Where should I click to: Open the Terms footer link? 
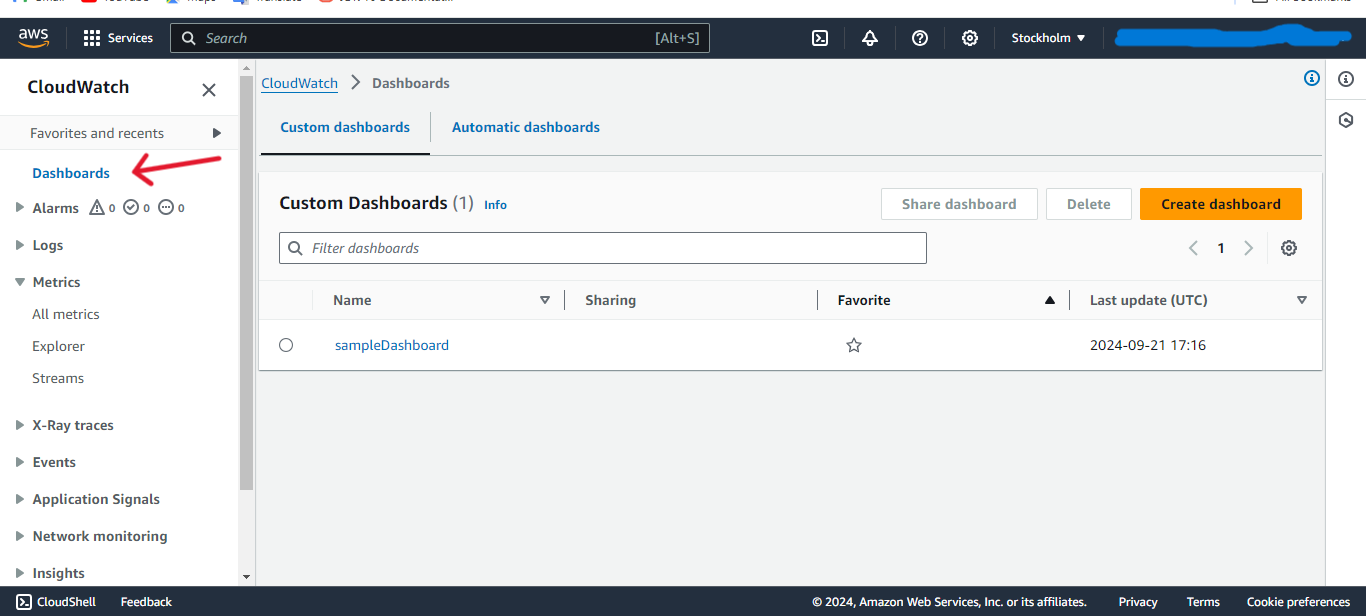click(1203, 602)
